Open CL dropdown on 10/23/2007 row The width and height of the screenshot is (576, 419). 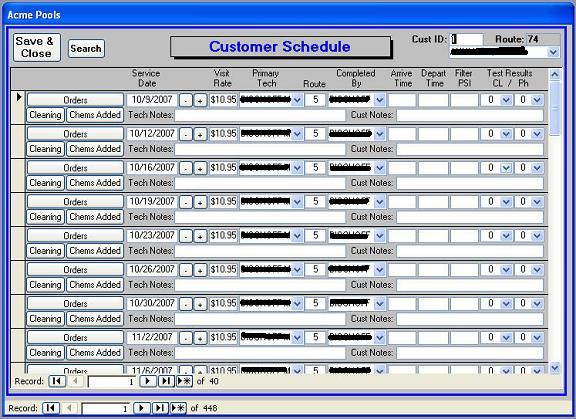point(506,236)
